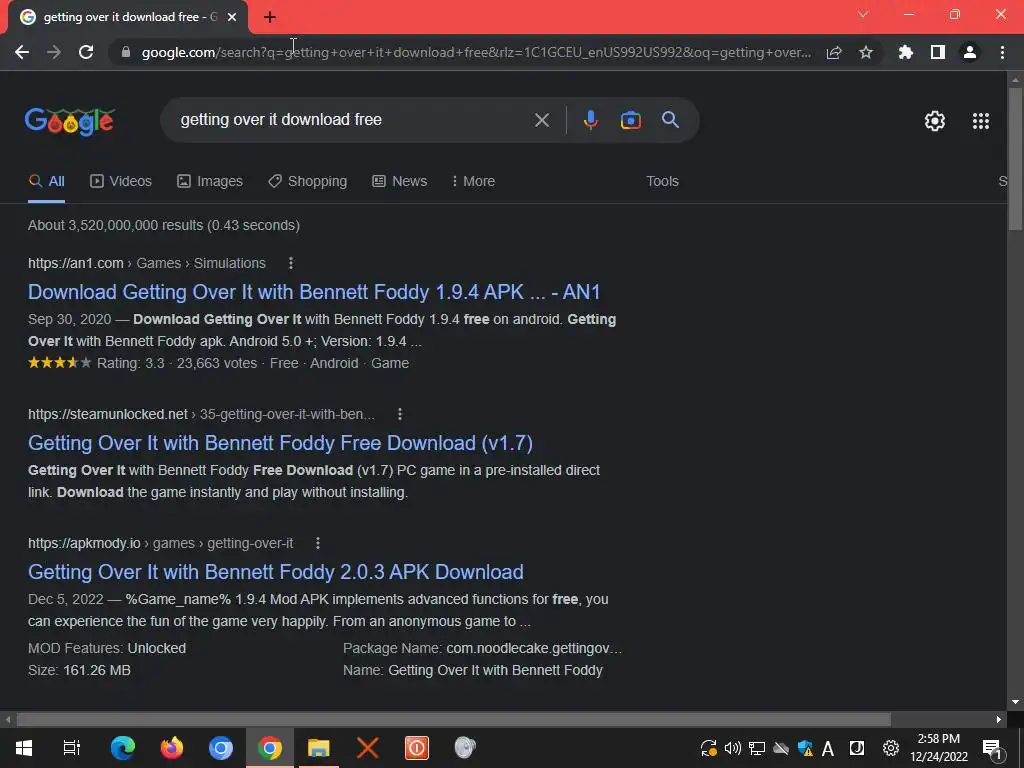Switch to the Shopping tab
Viewport: 1024px width, 768px height.
[308, 182]
